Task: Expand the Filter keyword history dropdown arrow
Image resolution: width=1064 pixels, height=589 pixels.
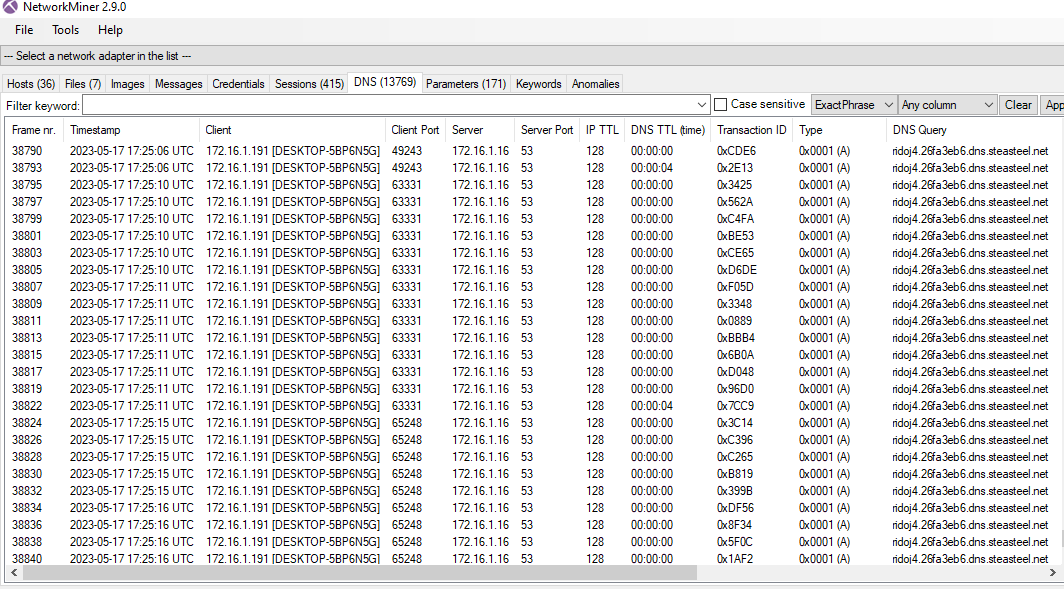Action: 702,105
